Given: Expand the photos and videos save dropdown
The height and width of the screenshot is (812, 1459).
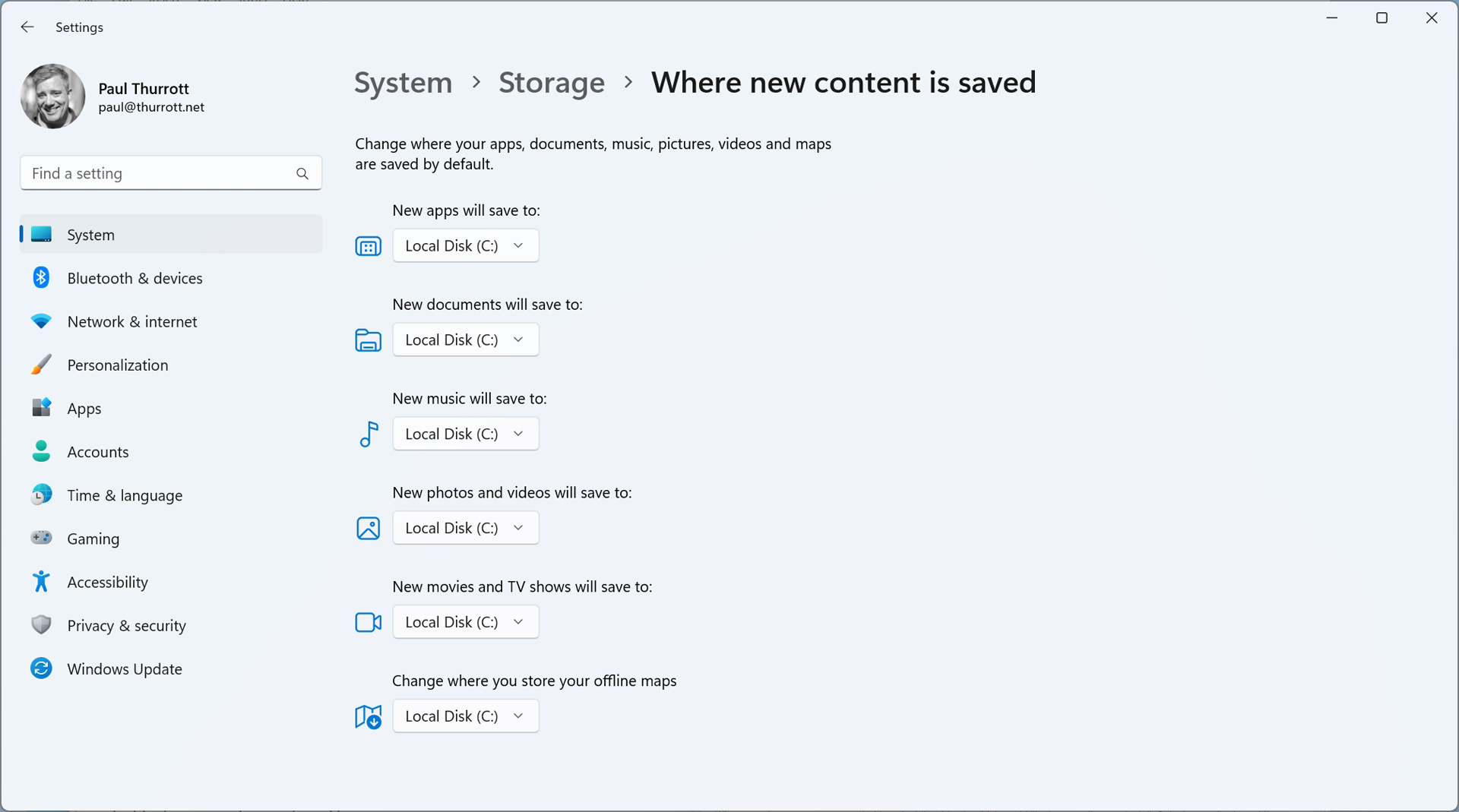Looking at the screenshot, I should pyautogui.click(x=465, y=529).
